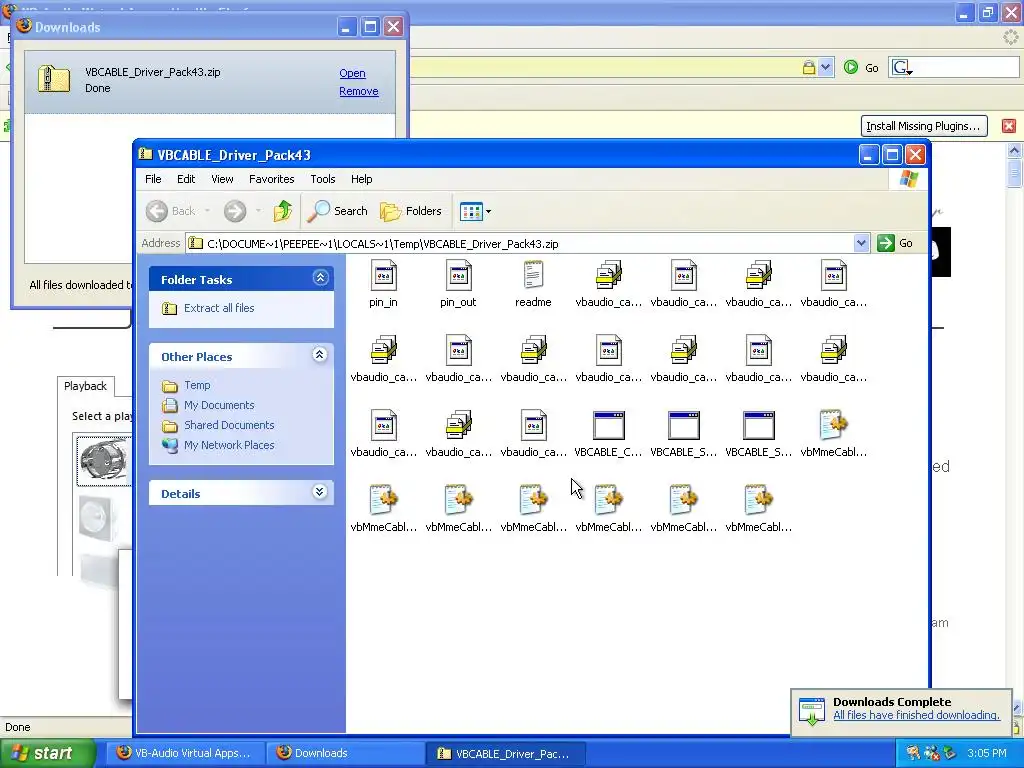Collapse the Other Places panel

(x=319, y=355)
